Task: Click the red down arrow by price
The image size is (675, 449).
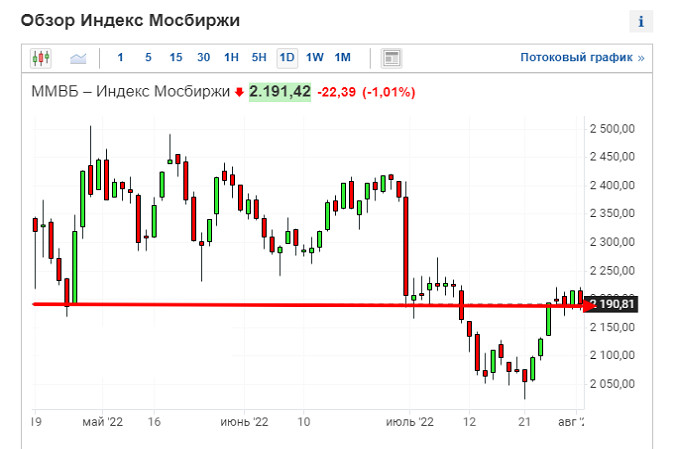Action: pyautogui.click(x=239, y=93)
